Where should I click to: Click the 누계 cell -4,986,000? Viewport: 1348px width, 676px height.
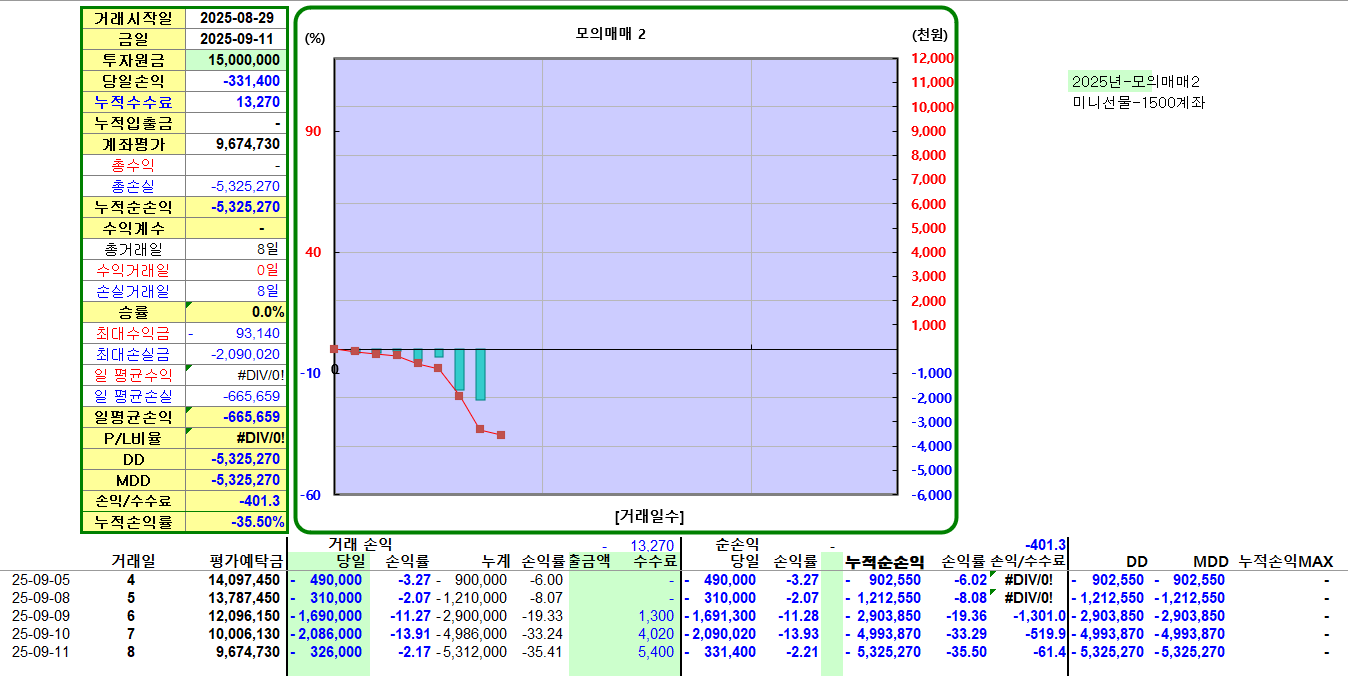(x=472, y=634)
